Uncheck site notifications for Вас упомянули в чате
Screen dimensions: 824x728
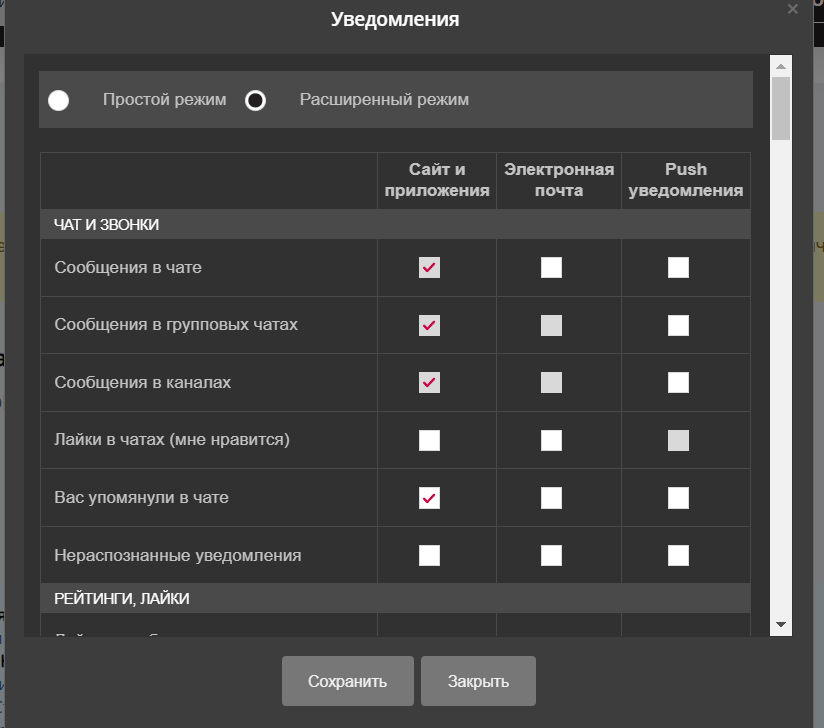429,498
